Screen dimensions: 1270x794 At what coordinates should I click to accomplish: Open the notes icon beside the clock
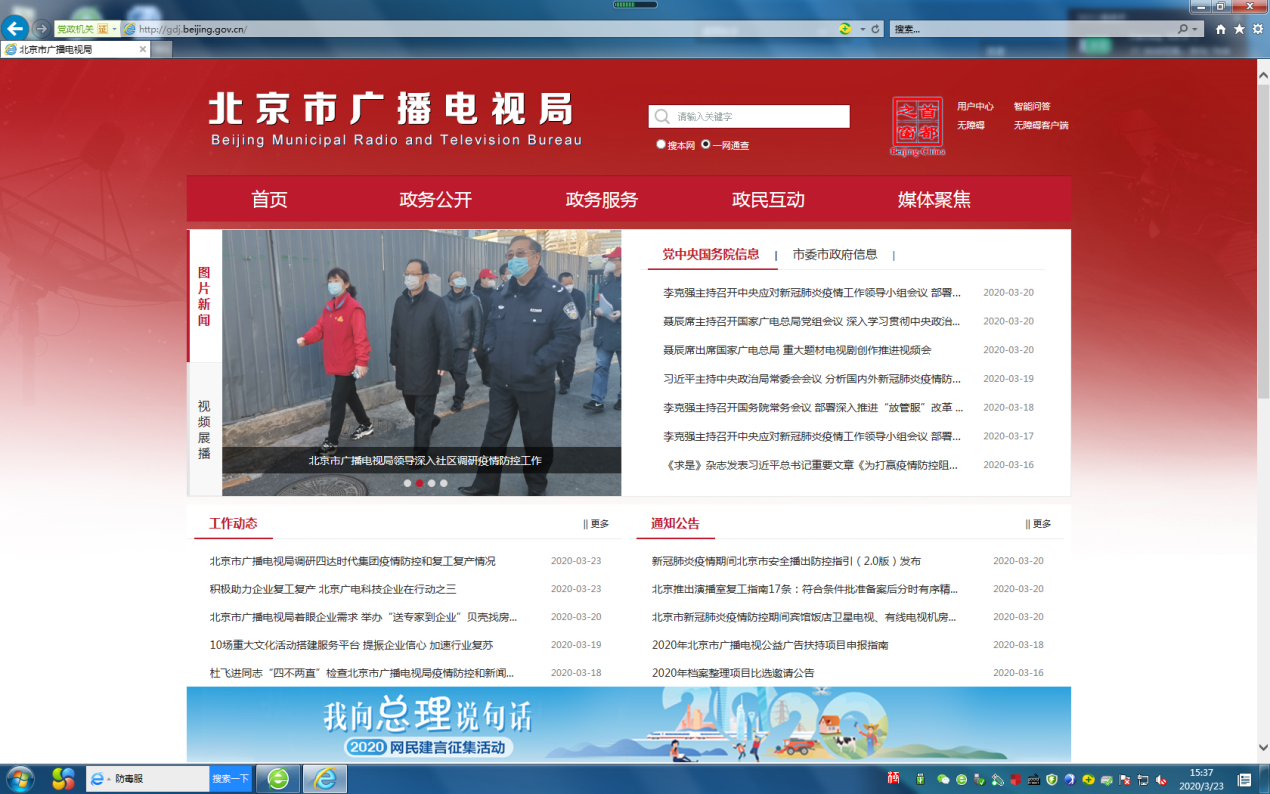(x=1244, y=779)
